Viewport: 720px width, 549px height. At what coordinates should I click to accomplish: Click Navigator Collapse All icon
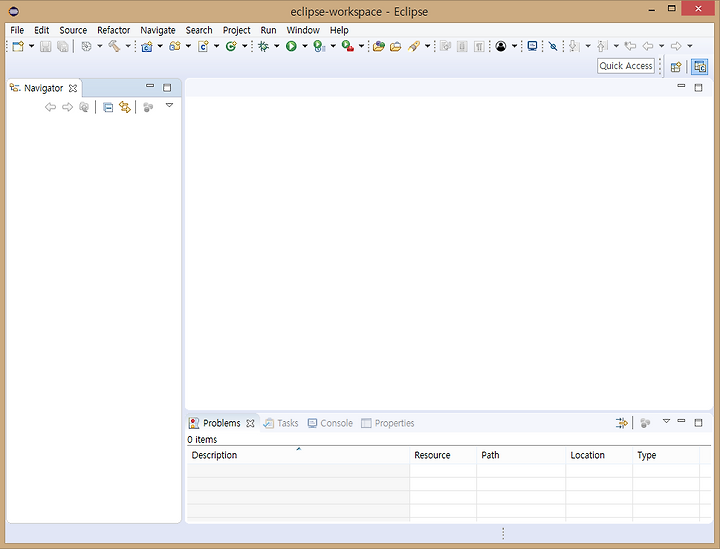click(x=108, y=107)
